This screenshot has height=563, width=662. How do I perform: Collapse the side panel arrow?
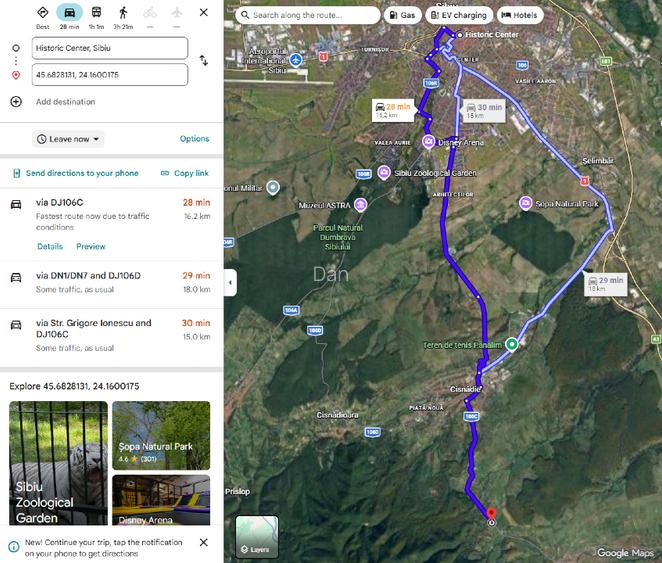pos(230,282)
